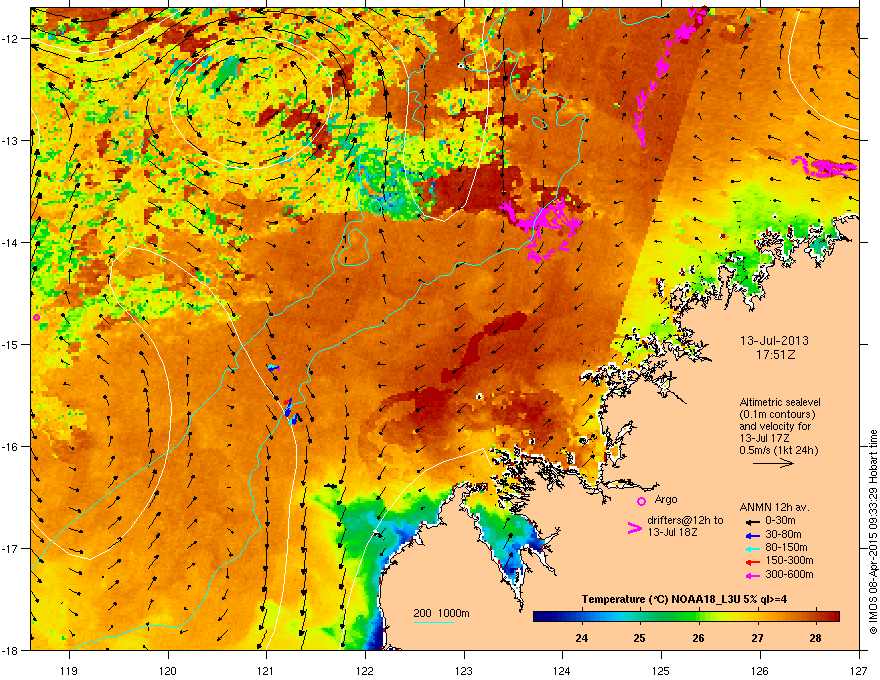880x680 pixels.
Task: Click the time label 17:51Z
Action: point(775,355)
